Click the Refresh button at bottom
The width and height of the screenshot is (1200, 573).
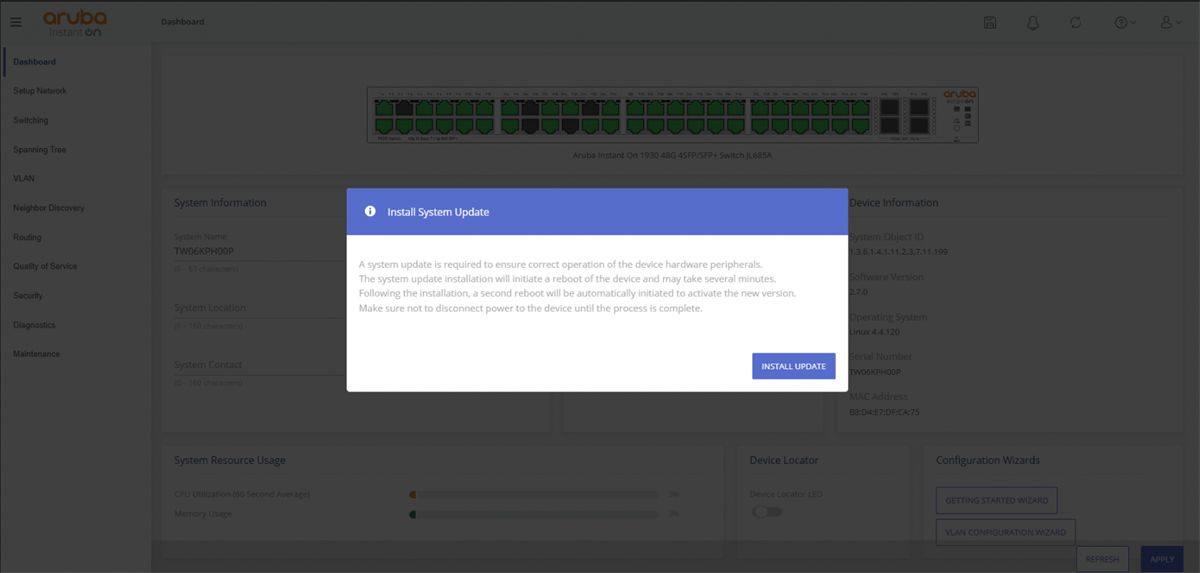(1103, 559)
